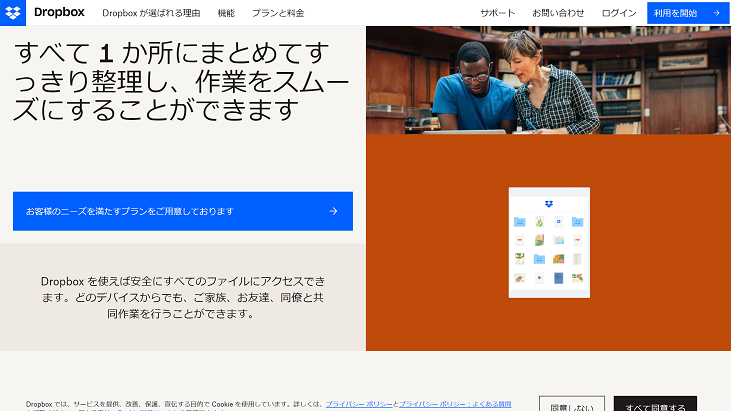Click the 利用を開始 button

pos(688,13)
